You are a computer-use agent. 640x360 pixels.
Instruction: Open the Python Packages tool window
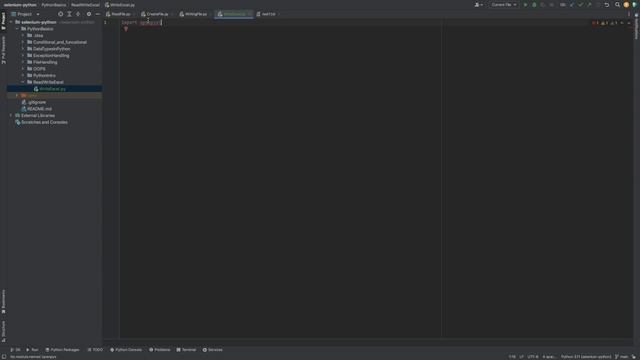click(62, 350)
